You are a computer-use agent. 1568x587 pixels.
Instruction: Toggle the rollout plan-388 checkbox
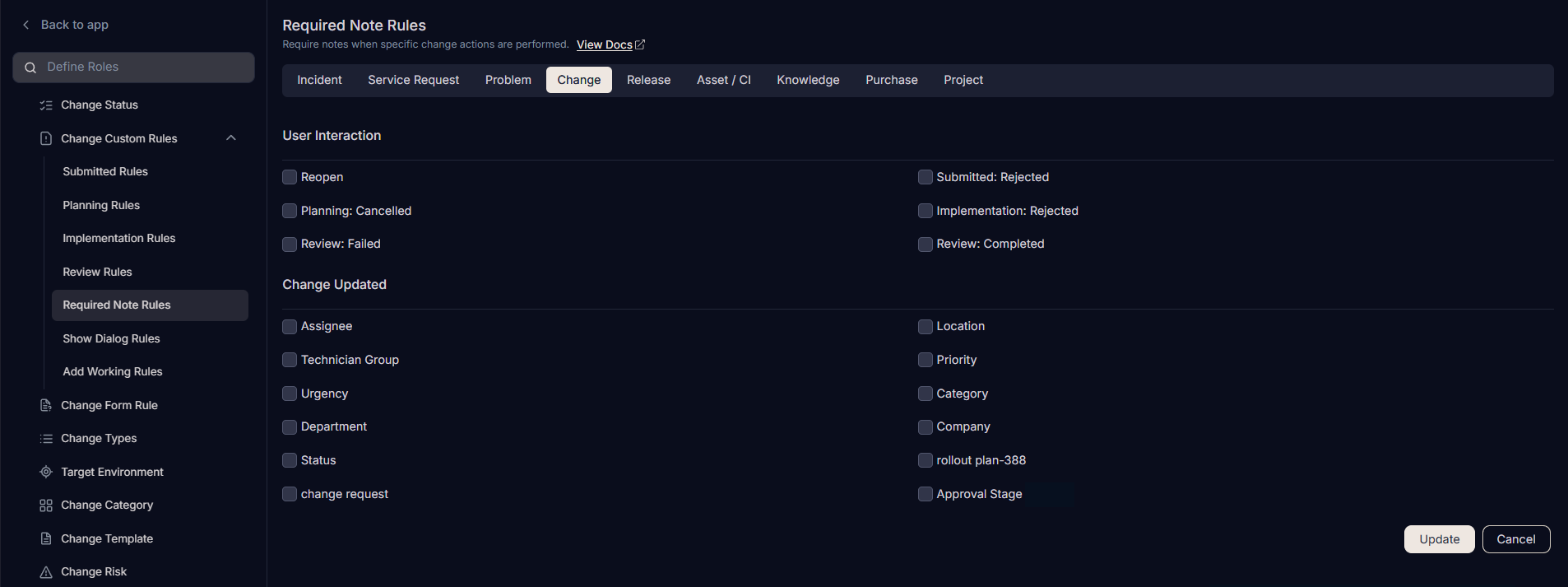[925, 460]
